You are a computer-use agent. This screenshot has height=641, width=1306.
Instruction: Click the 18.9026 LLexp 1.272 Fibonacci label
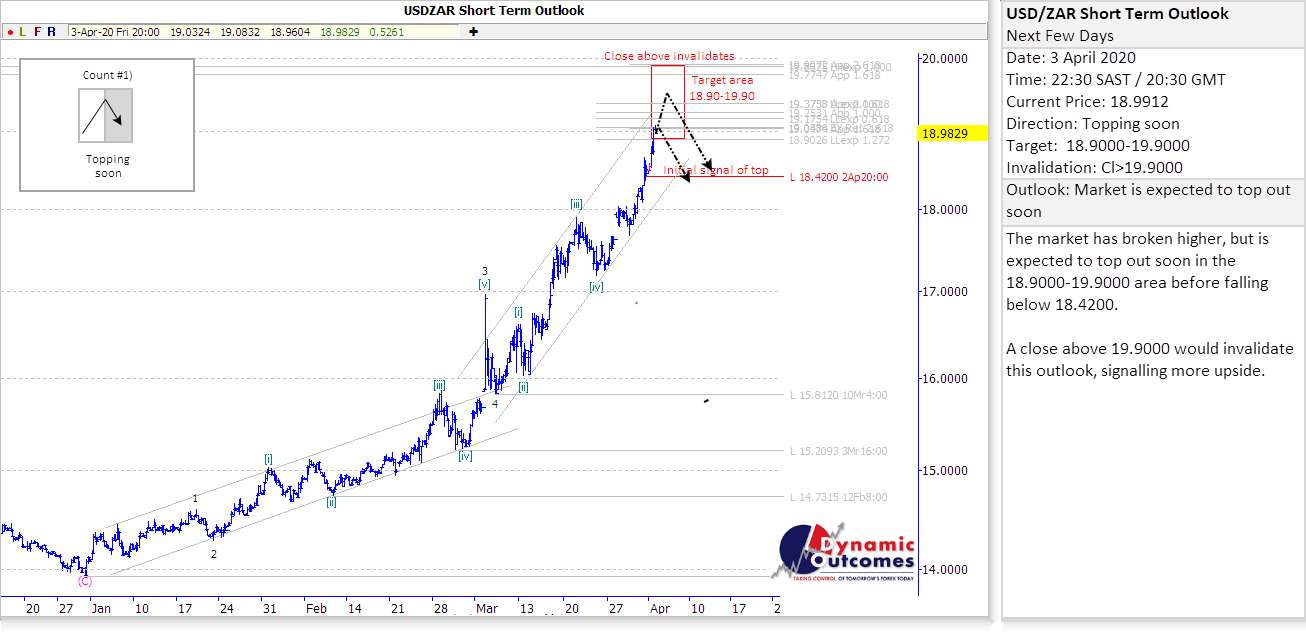pyautogui.click(x=839, y=140)
